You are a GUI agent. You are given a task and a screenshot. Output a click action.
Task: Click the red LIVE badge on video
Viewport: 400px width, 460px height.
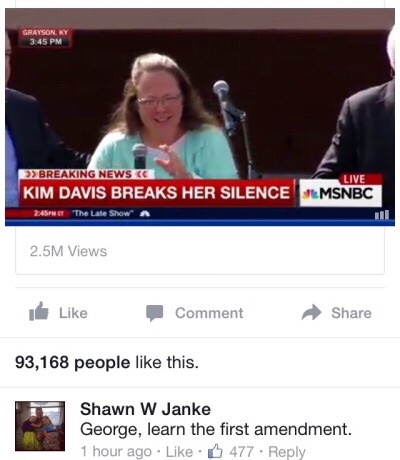coord(354,179)
